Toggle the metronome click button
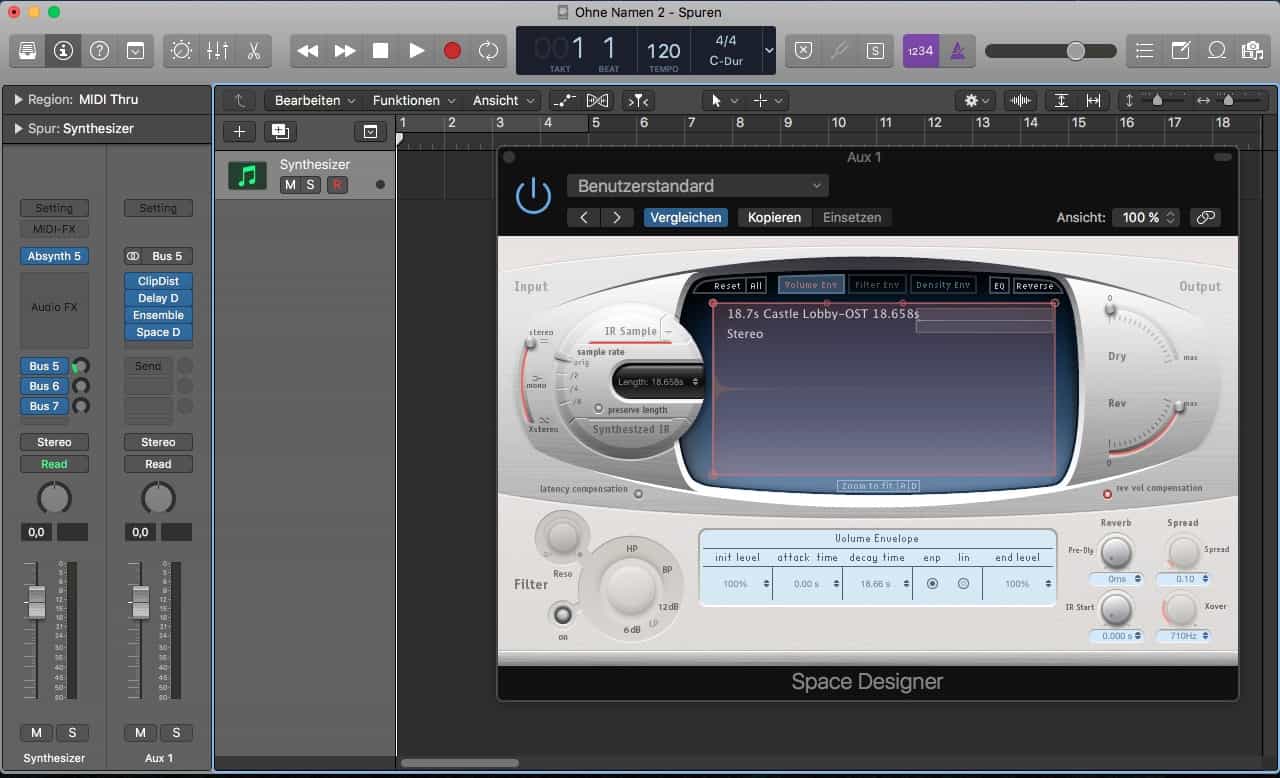Screen dimensions: 1280x778 (x=957, y=50)
